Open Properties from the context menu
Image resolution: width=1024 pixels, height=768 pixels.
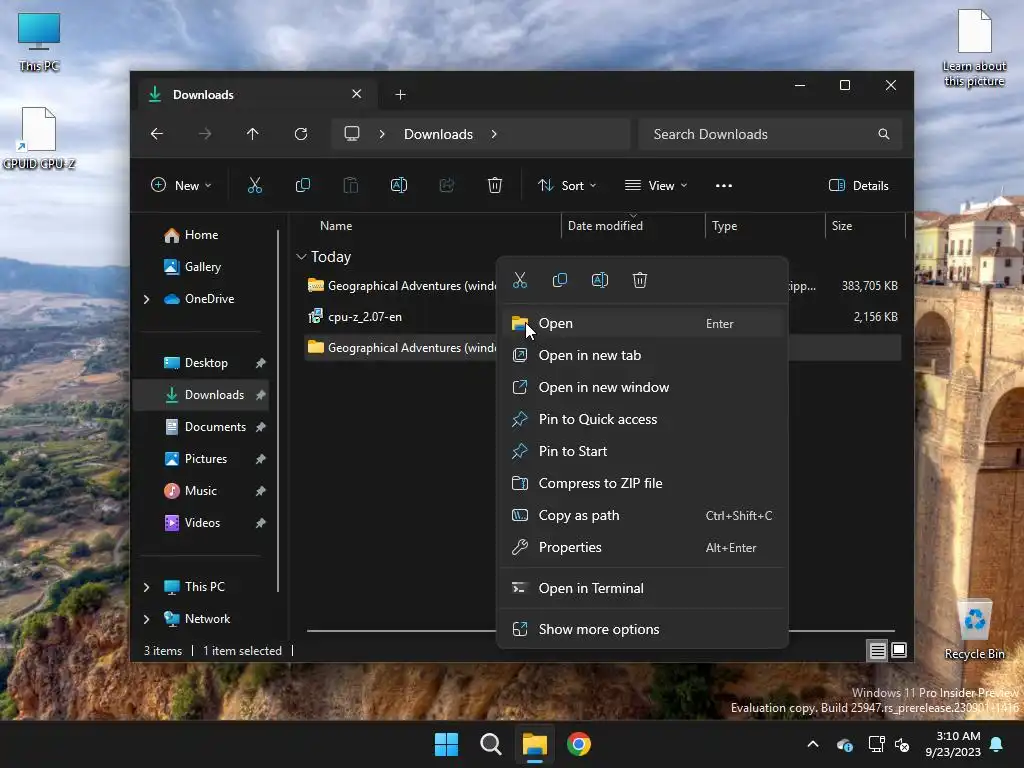[x=643, y=547]
